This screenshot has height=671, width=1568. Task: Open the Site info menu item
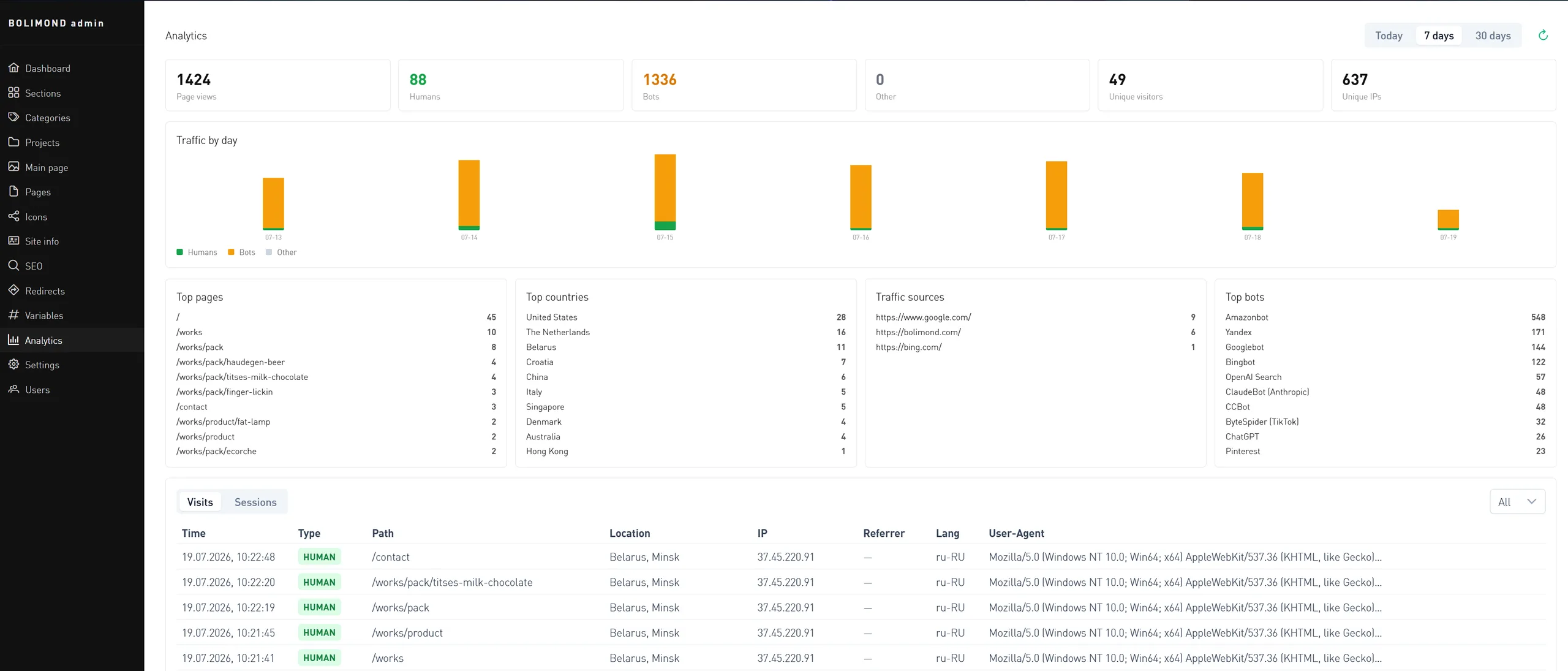(x=72, y=241)
